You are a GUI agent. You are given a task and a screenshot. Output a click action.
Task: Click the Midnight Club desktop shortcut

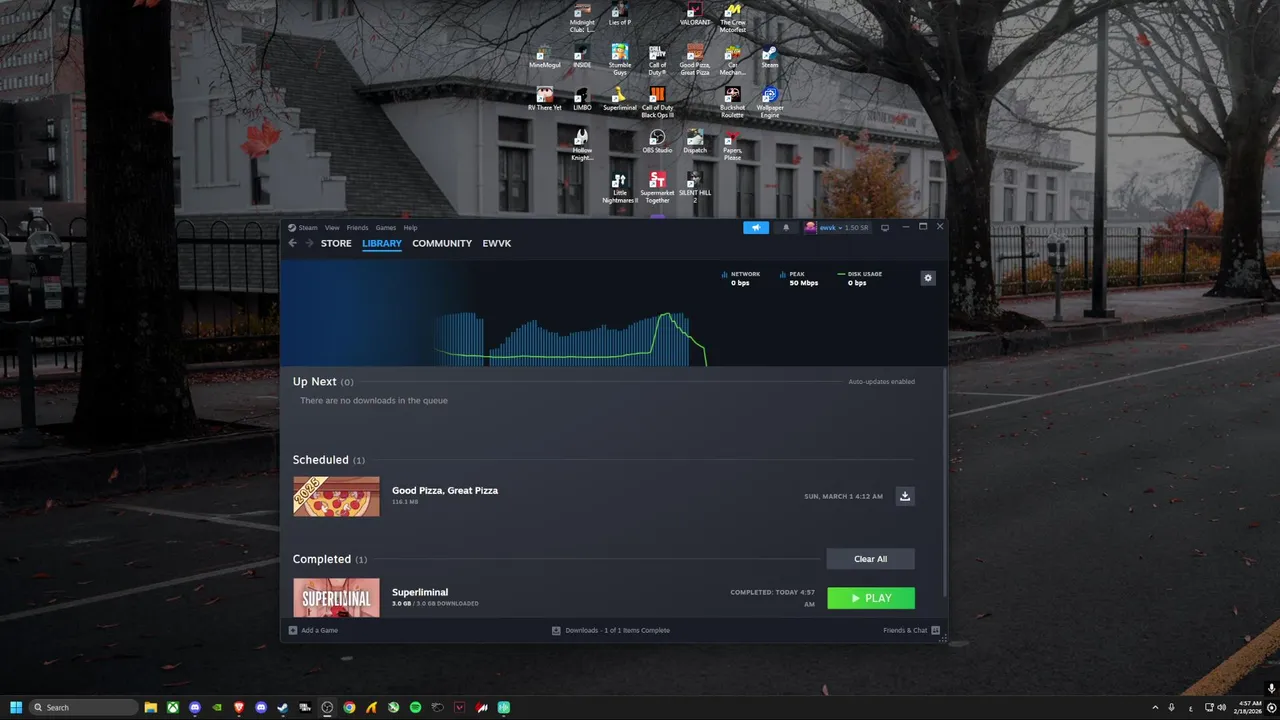pyautogui.click(x=582, y=16)
